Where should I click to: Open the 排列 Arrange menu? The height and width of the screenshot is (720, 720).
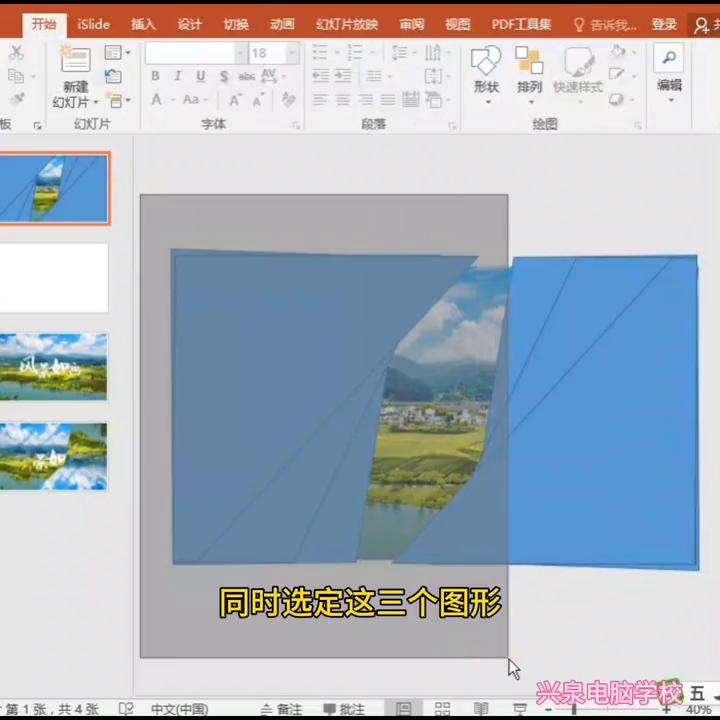click(x=529, y=74)
